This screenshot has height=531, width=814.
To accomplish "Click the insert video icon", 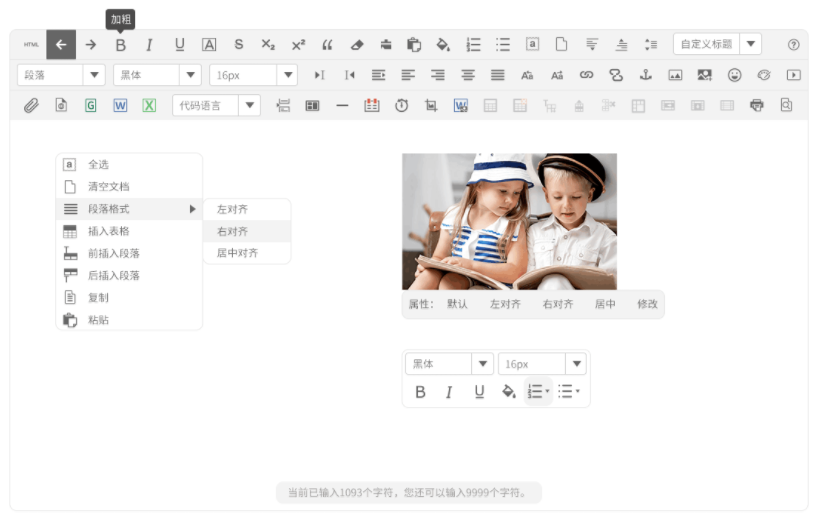I will [x=793, y=75].
